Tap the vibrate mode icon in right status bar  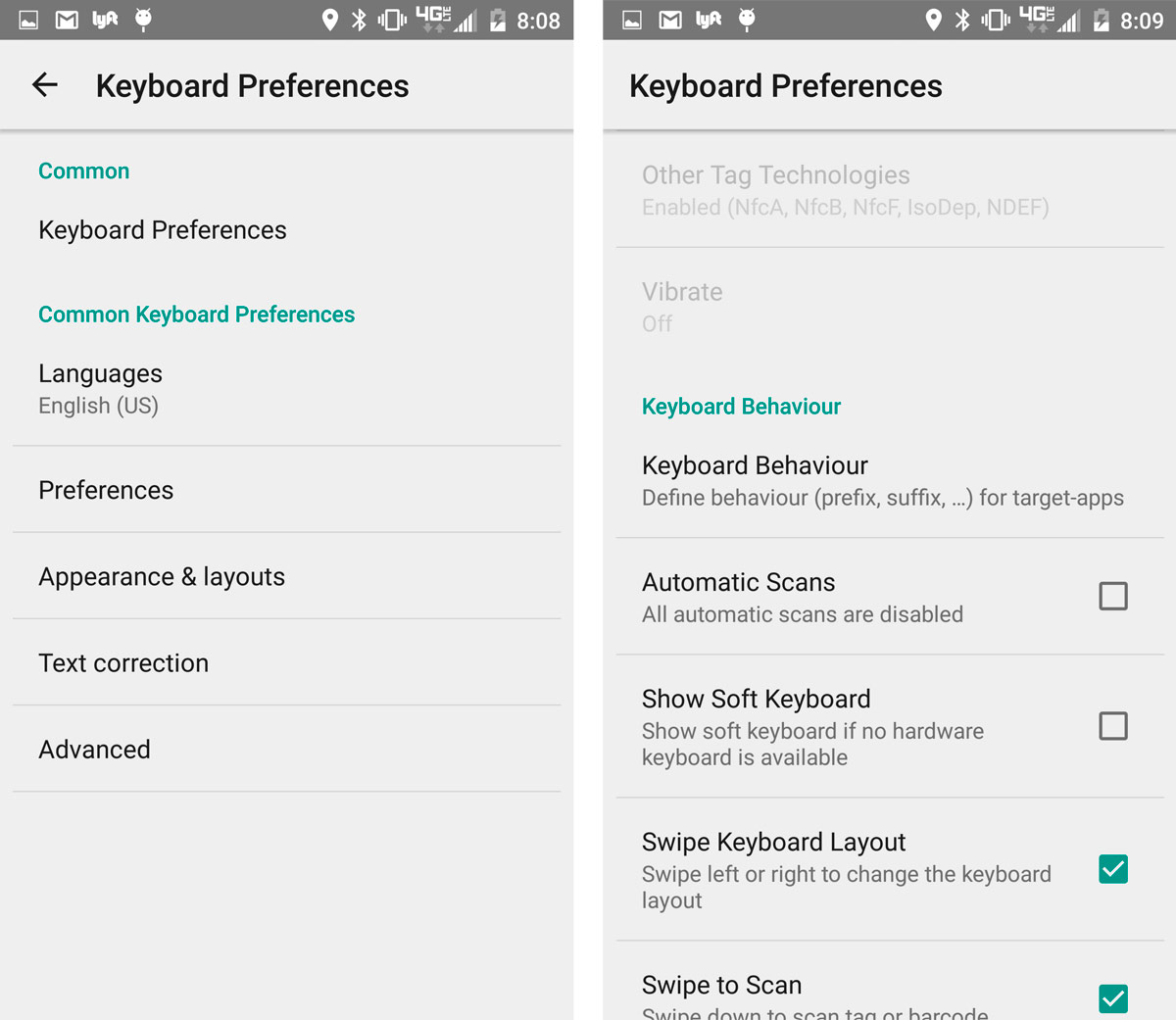[x=995, y=20]
